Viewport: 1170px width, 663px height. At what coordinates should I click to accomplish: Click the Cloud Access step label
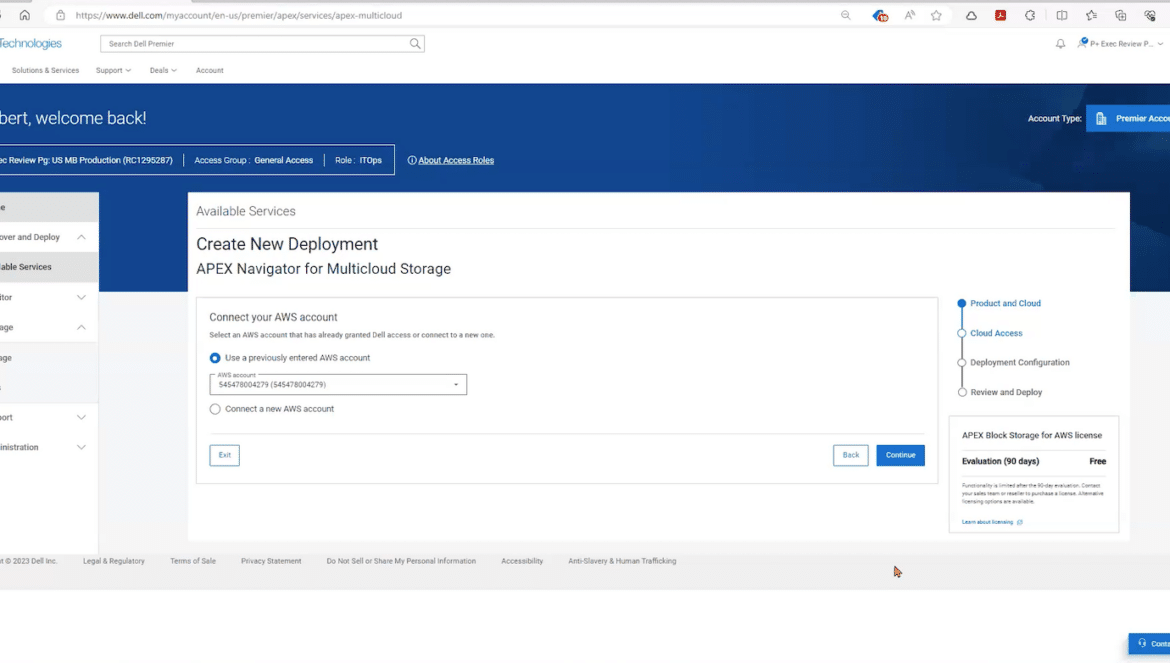996,333
